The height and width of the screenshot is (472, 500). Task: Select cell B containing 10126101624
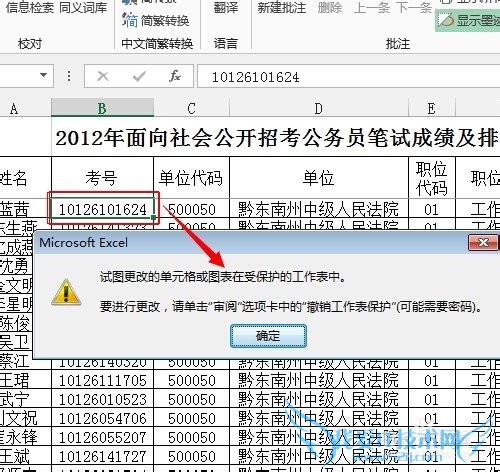[103, 209]
